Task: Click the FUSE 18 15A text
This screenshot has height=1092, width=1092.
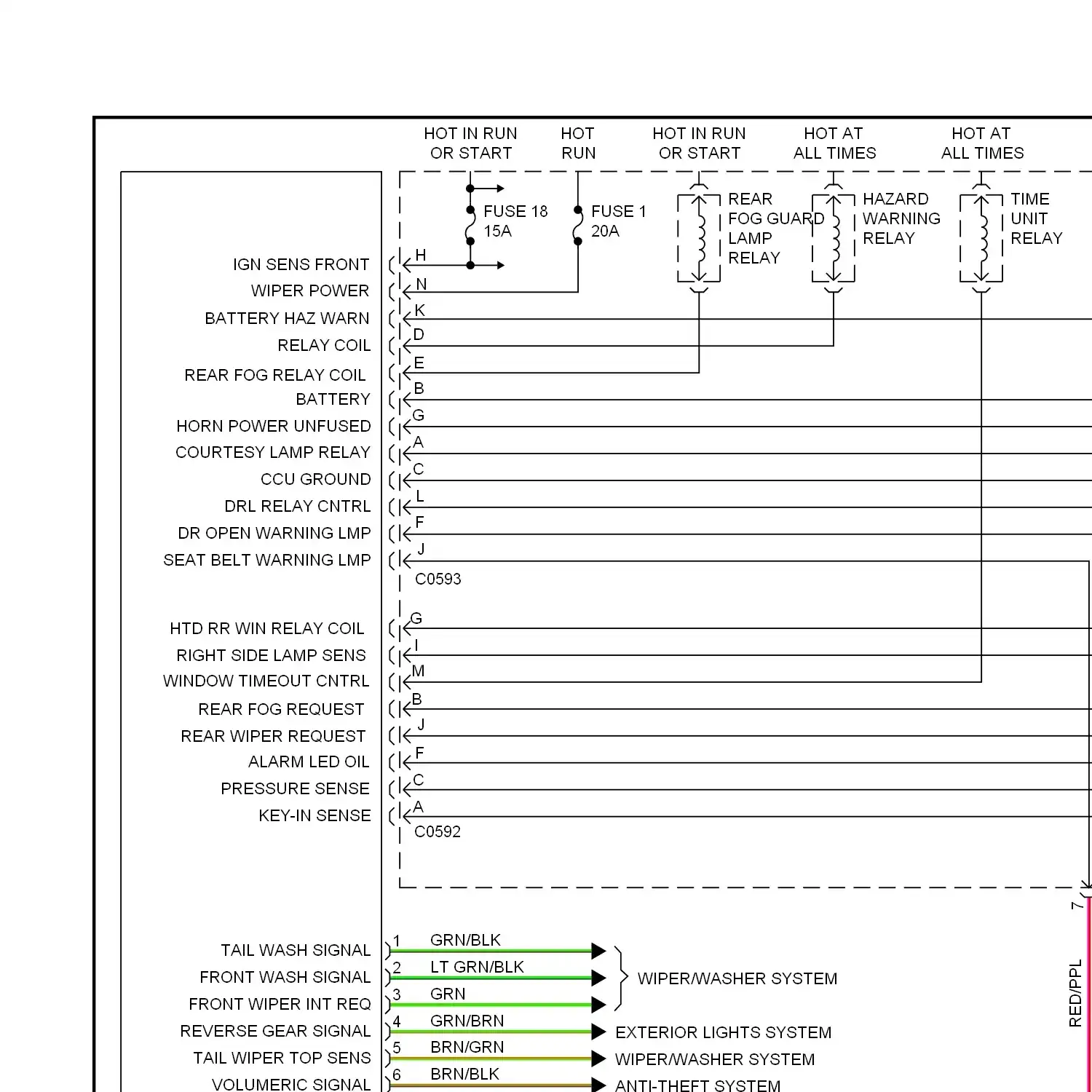Action: [515, 221]
